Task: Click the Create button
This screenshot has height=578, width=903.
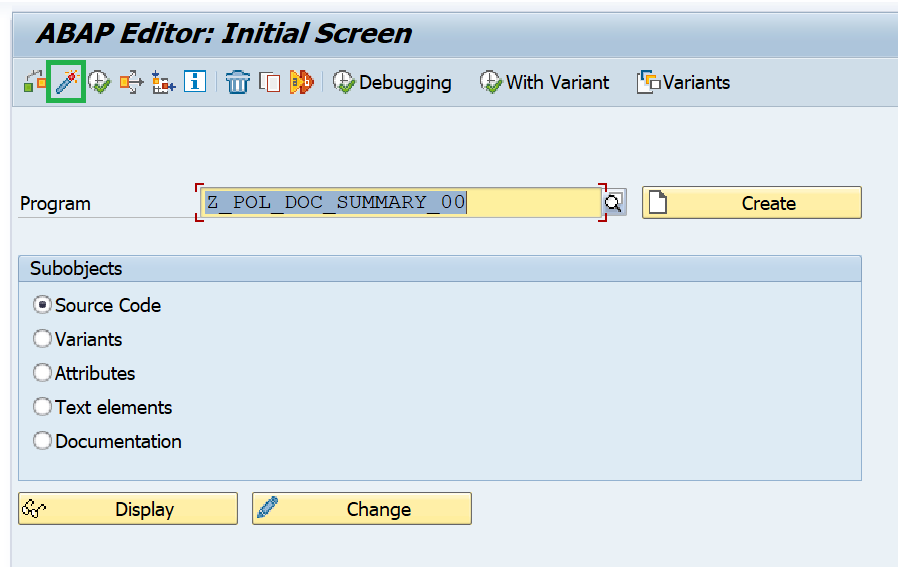Action: (x=752, y=203)
